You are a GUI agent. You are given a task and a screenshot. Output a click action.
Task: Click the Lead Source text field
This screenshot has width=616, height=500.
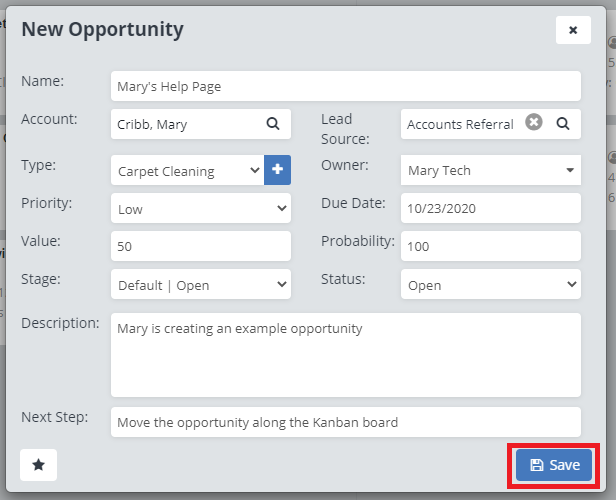[460, 124]
